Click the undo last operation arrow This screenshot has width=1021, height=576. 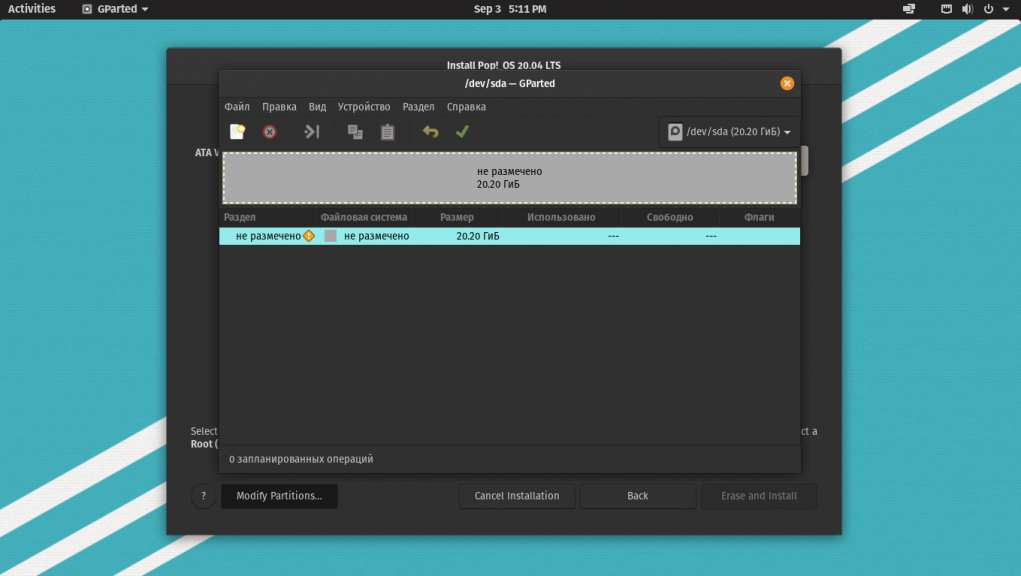pyautogui.click(x=430, y=132)
